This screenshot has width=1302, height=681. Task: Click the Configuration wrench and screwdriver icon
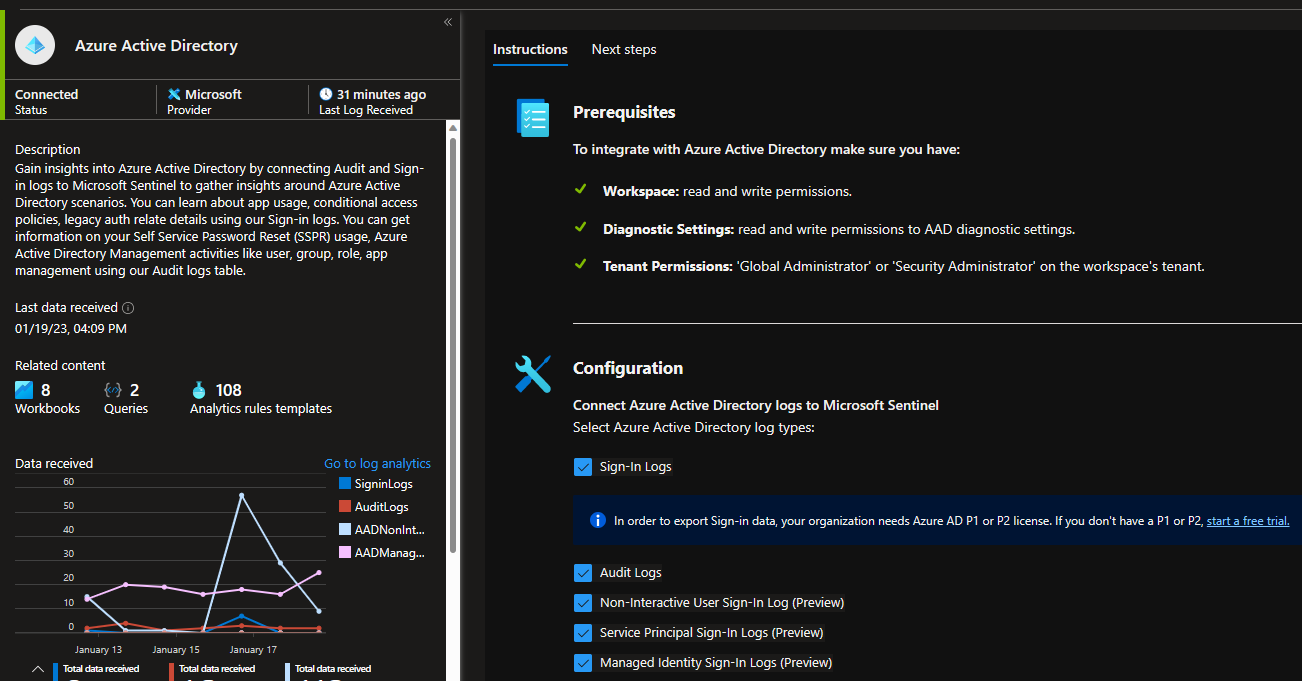pos(532,373)
